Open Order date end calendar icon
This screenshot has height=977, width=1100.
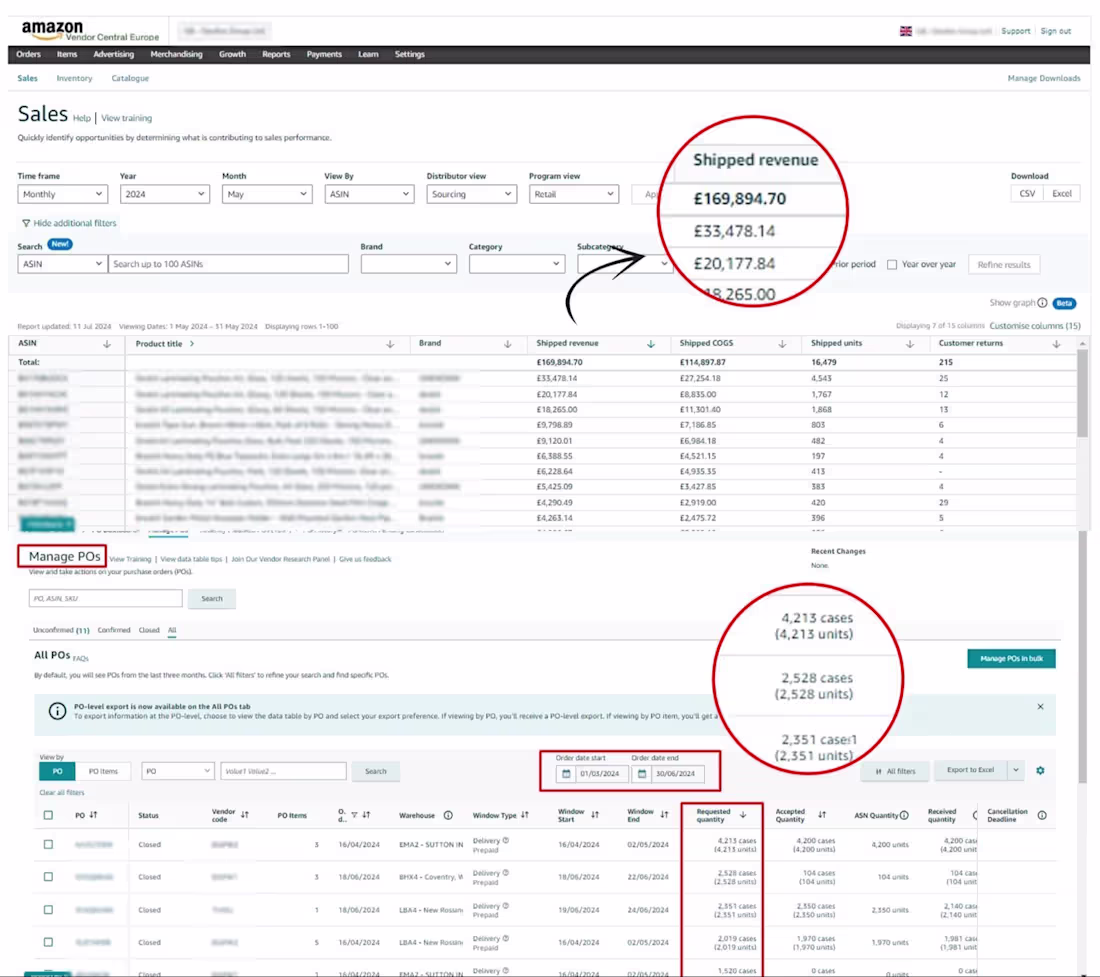click(x=642, y=774)
